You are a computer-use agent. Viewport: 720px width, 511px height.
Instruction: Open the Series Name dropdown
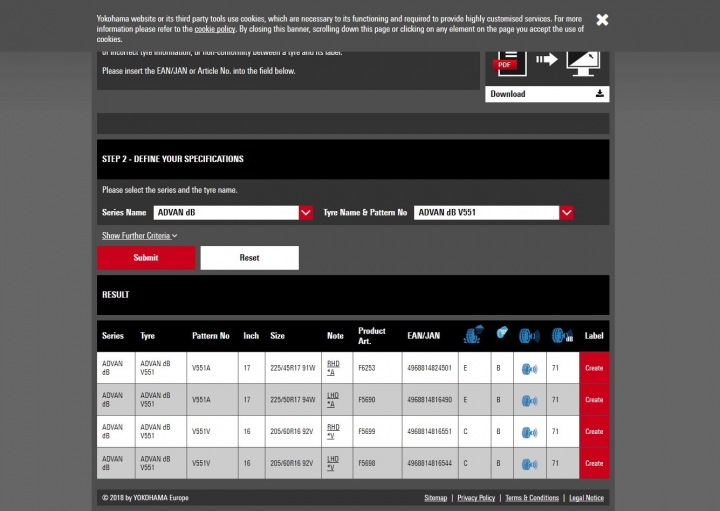click(x=233, y=213)
